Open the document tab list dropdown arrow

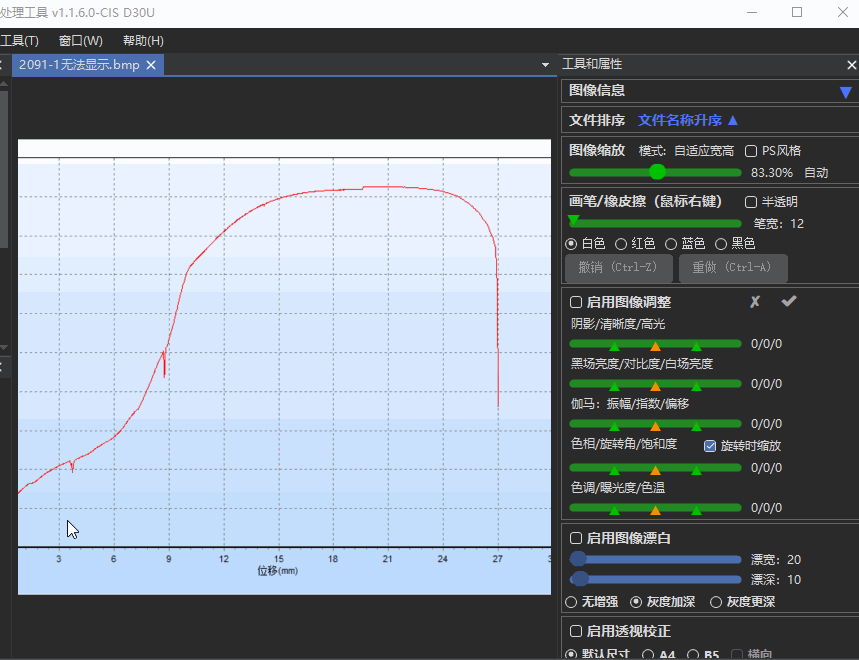(545, 65)
